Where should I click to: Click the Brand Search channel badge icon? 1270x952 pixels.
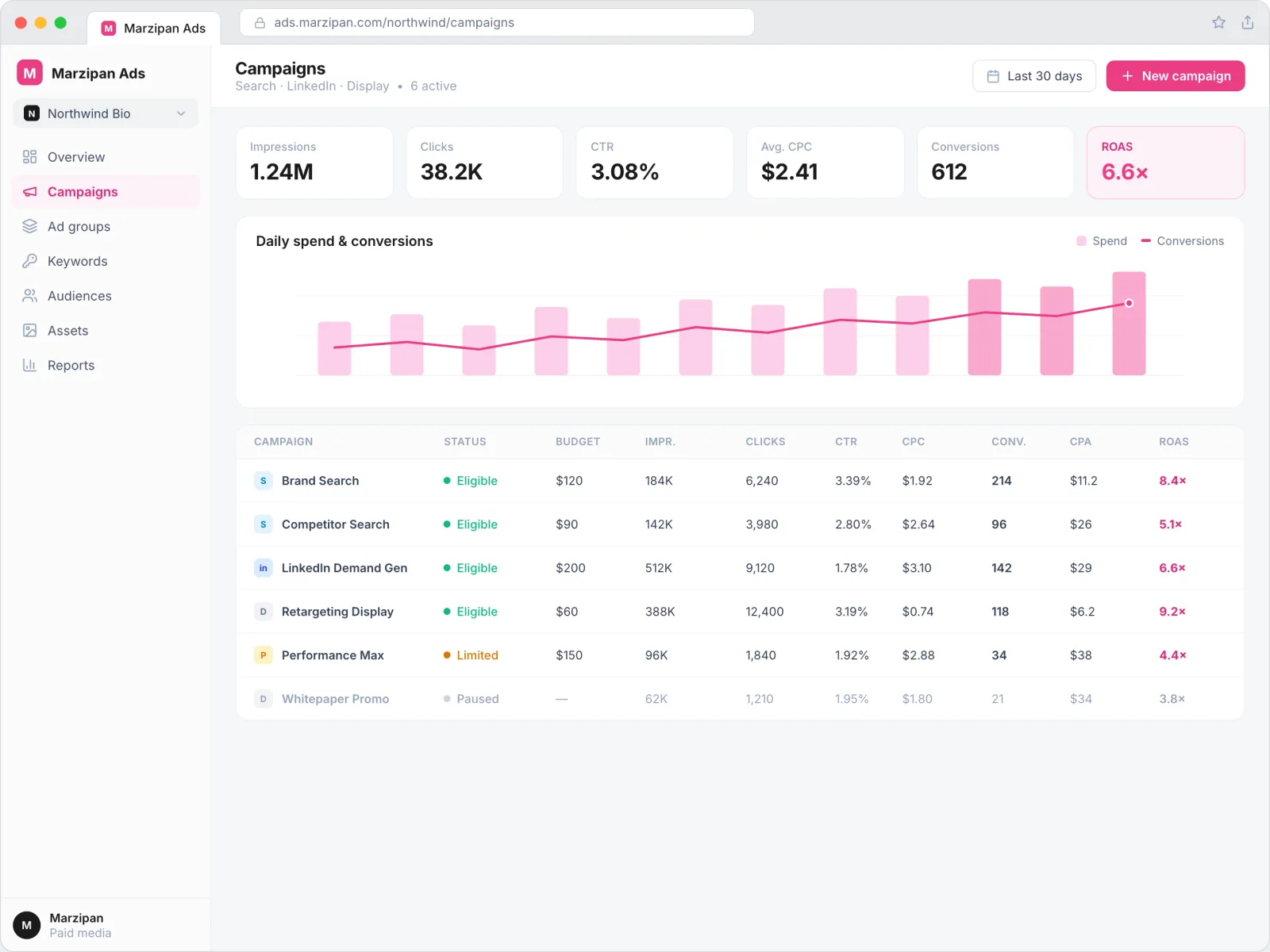264,481
